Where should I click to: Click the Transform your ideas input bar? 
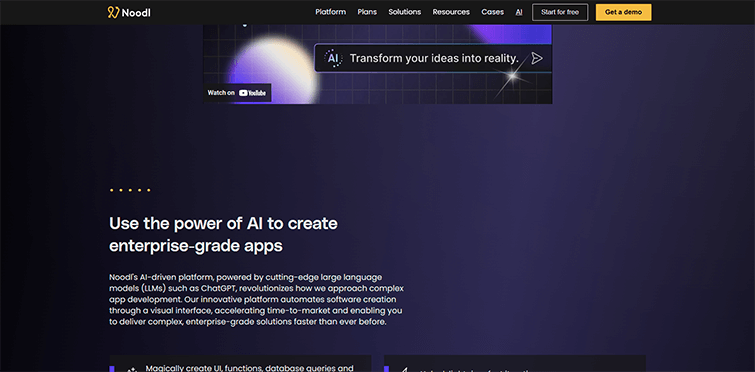432,58
